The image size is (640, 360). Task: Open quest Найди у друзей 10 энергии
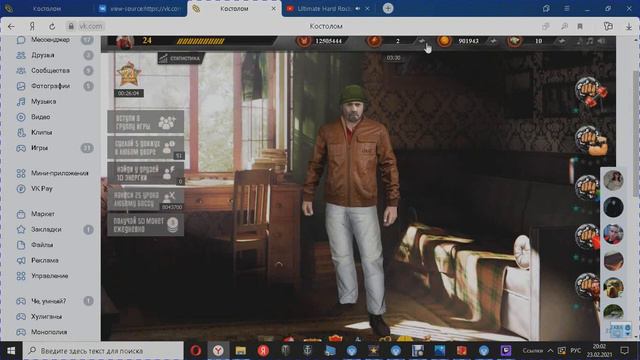145,173
